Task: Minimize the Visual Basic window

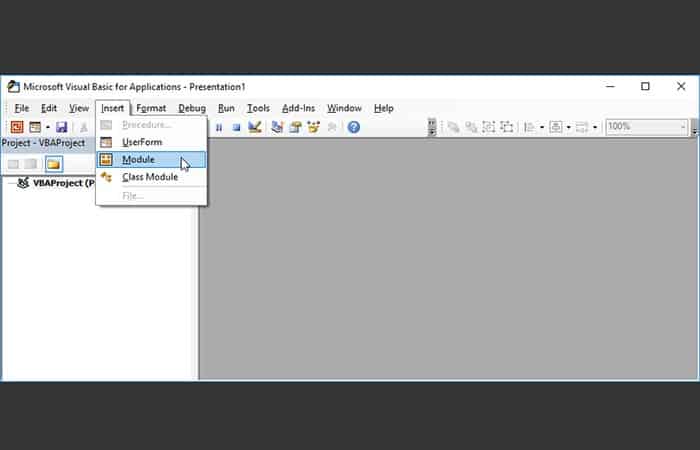Action: (x=610, y=87)
